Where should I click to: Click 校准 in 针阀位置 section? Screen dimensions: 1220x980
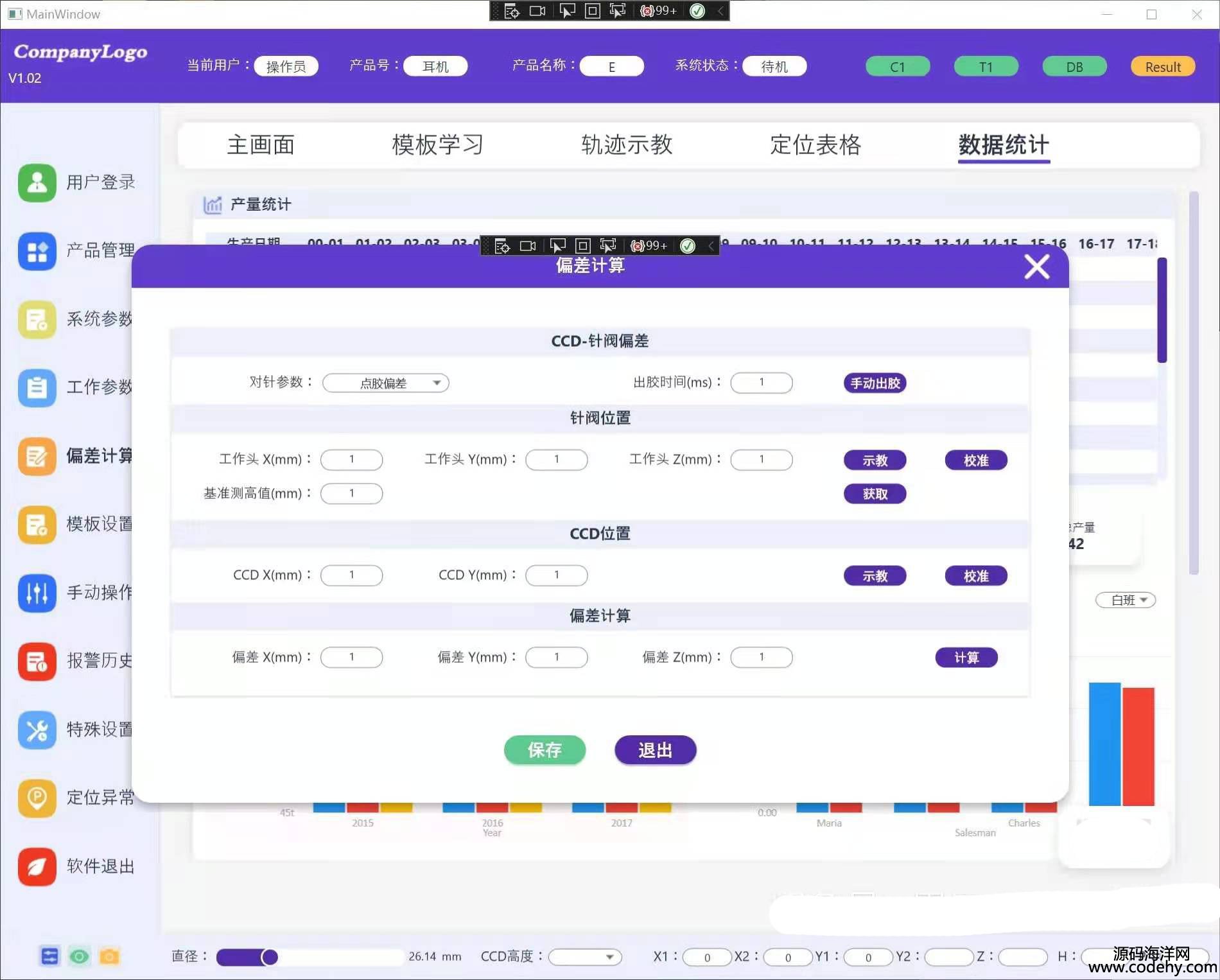click(976, 460)
